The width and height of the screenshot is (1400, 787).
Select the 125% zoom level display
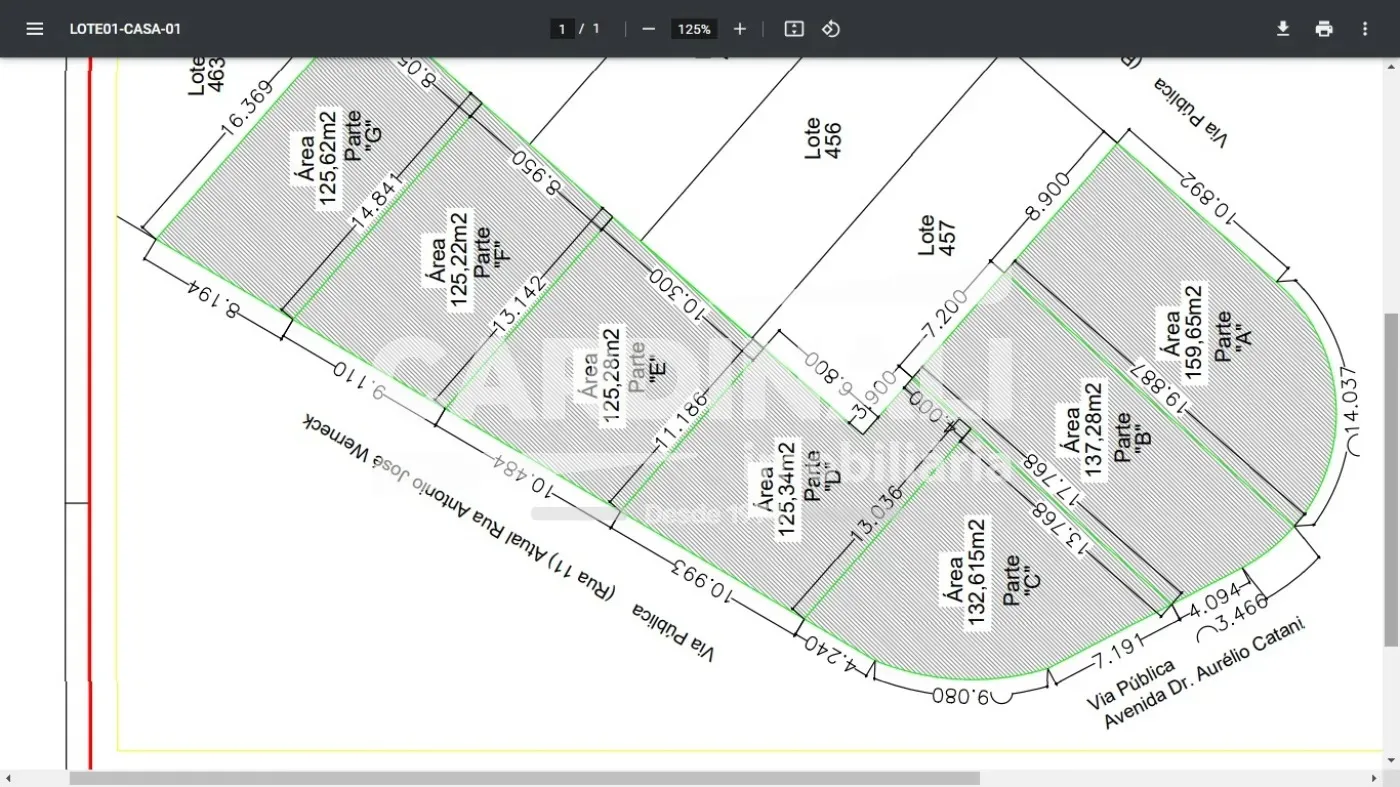[694, 28]
